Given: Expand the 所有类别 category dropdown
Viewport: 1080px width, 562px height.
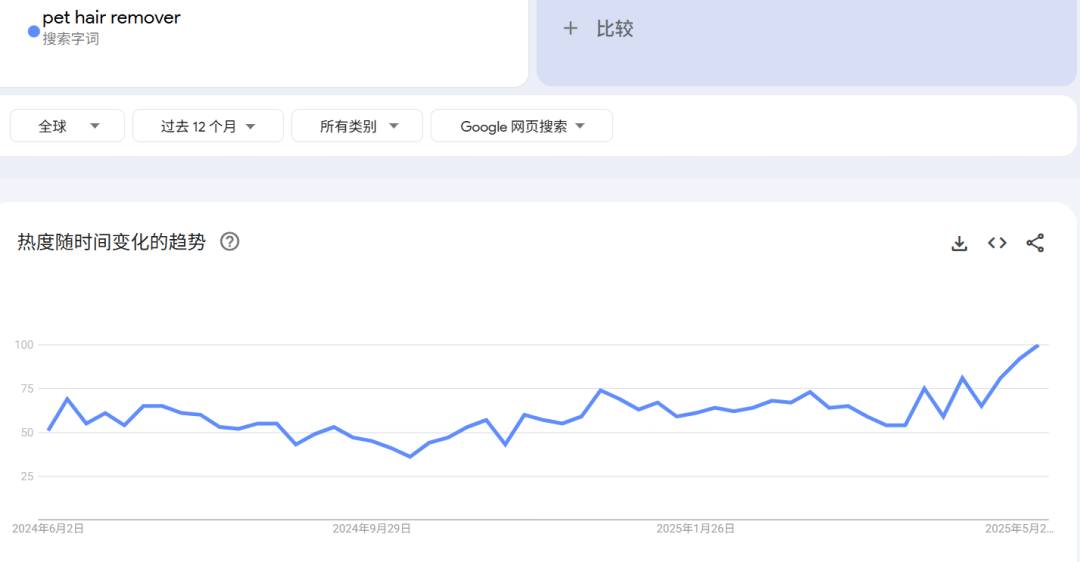Looking at the screenshot, I should (358, 126).
